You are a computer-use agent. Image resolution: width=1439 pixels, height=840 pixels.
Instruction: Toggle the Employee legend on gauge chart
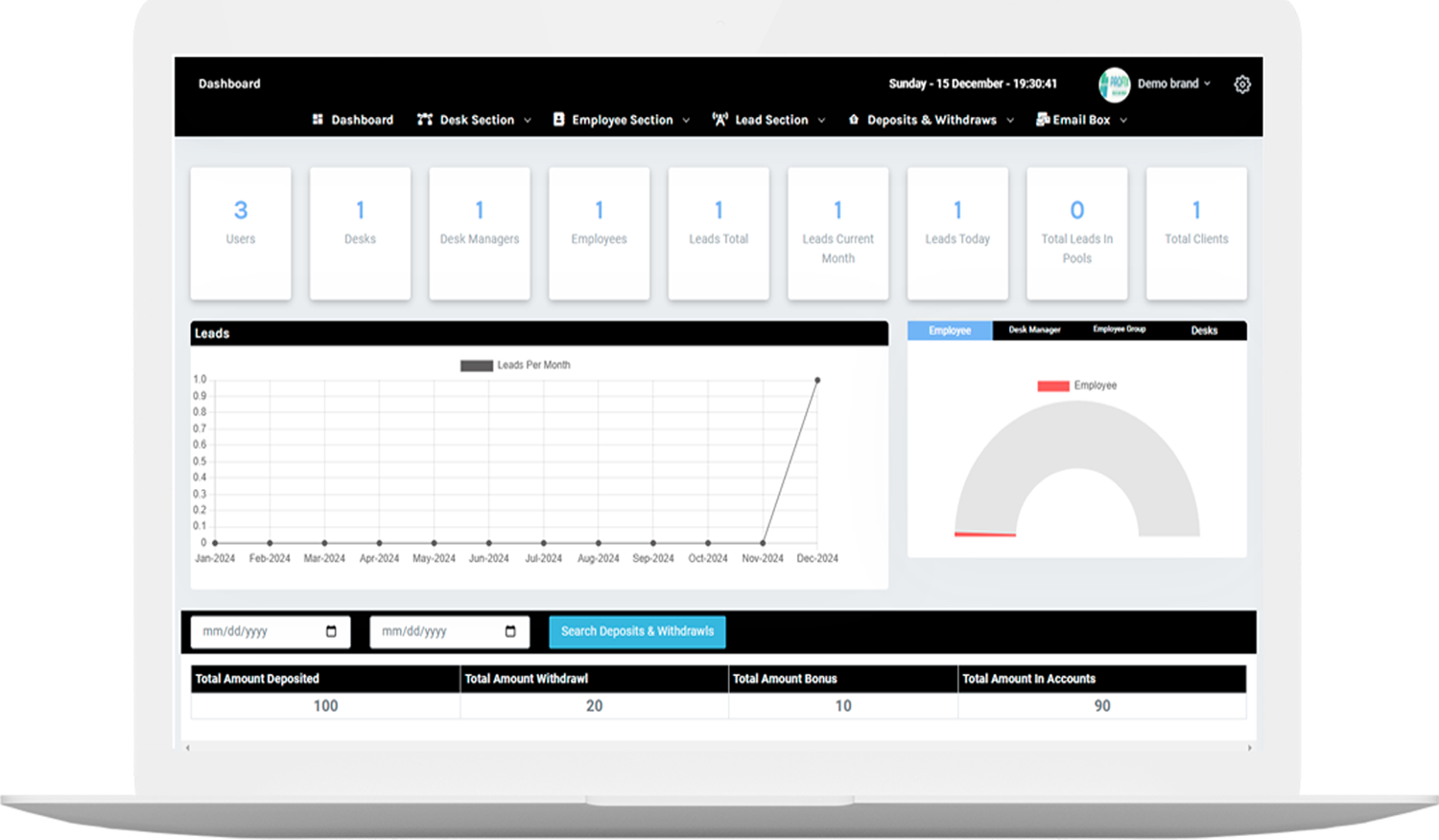point(1076,385)
